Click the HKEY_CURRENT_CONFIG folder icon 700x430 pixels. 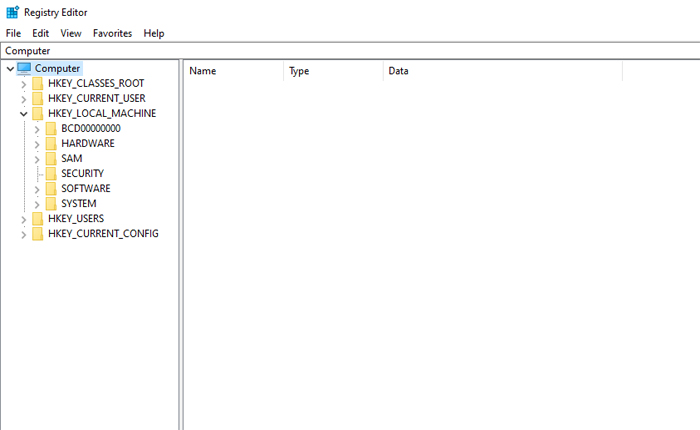(x=38, y=234)
